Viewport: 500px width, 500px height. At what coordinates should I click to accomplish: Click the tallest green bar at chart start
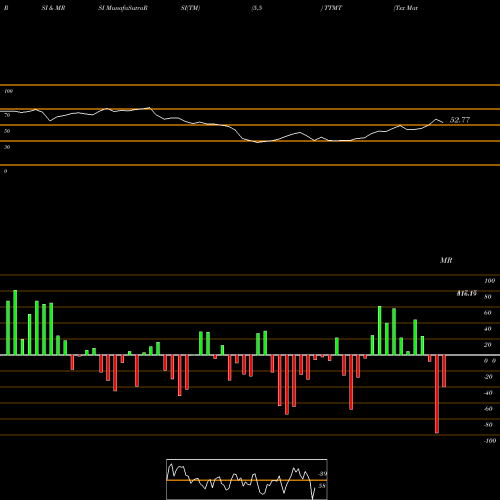point(15,323)
